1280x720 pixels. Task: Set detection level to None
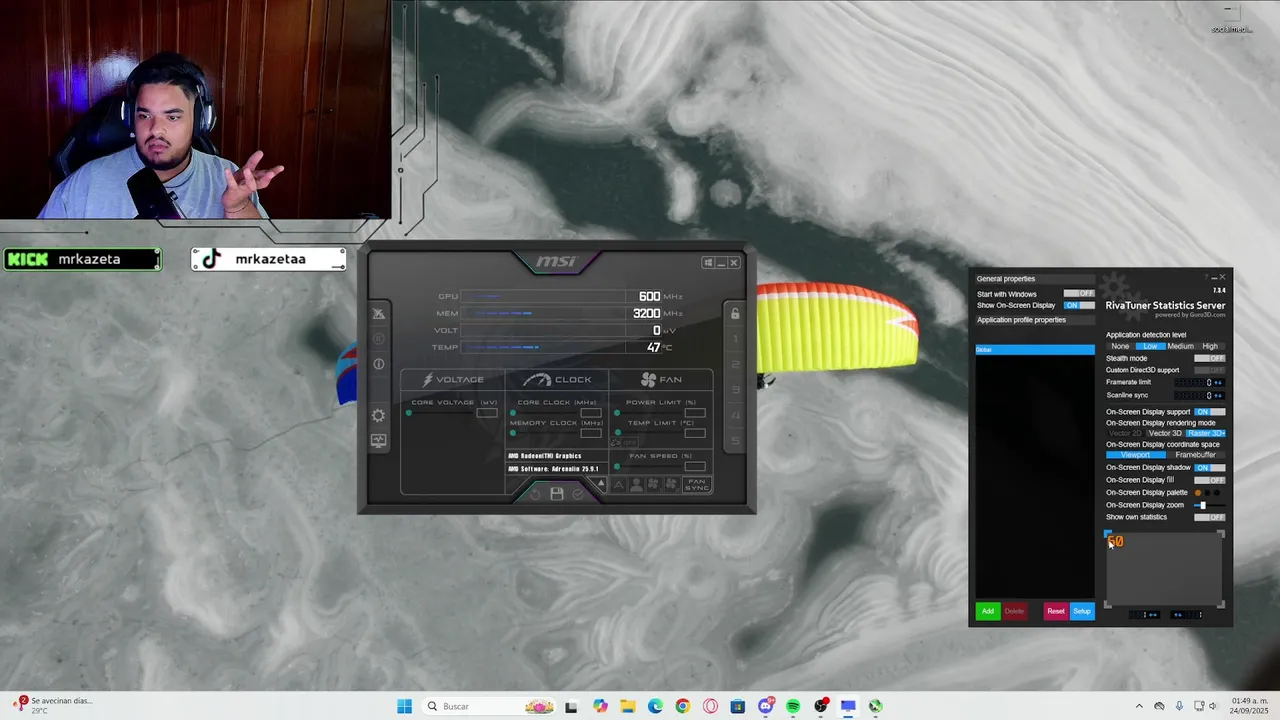pyautogui.click(x=1120, y=346)
